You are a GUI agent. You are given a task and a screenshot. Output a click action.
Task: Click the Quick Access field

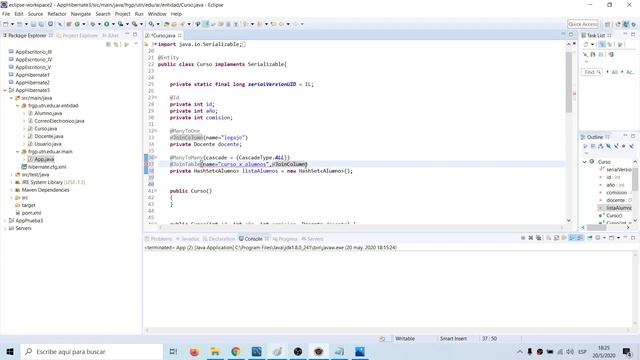pos(582,24)
